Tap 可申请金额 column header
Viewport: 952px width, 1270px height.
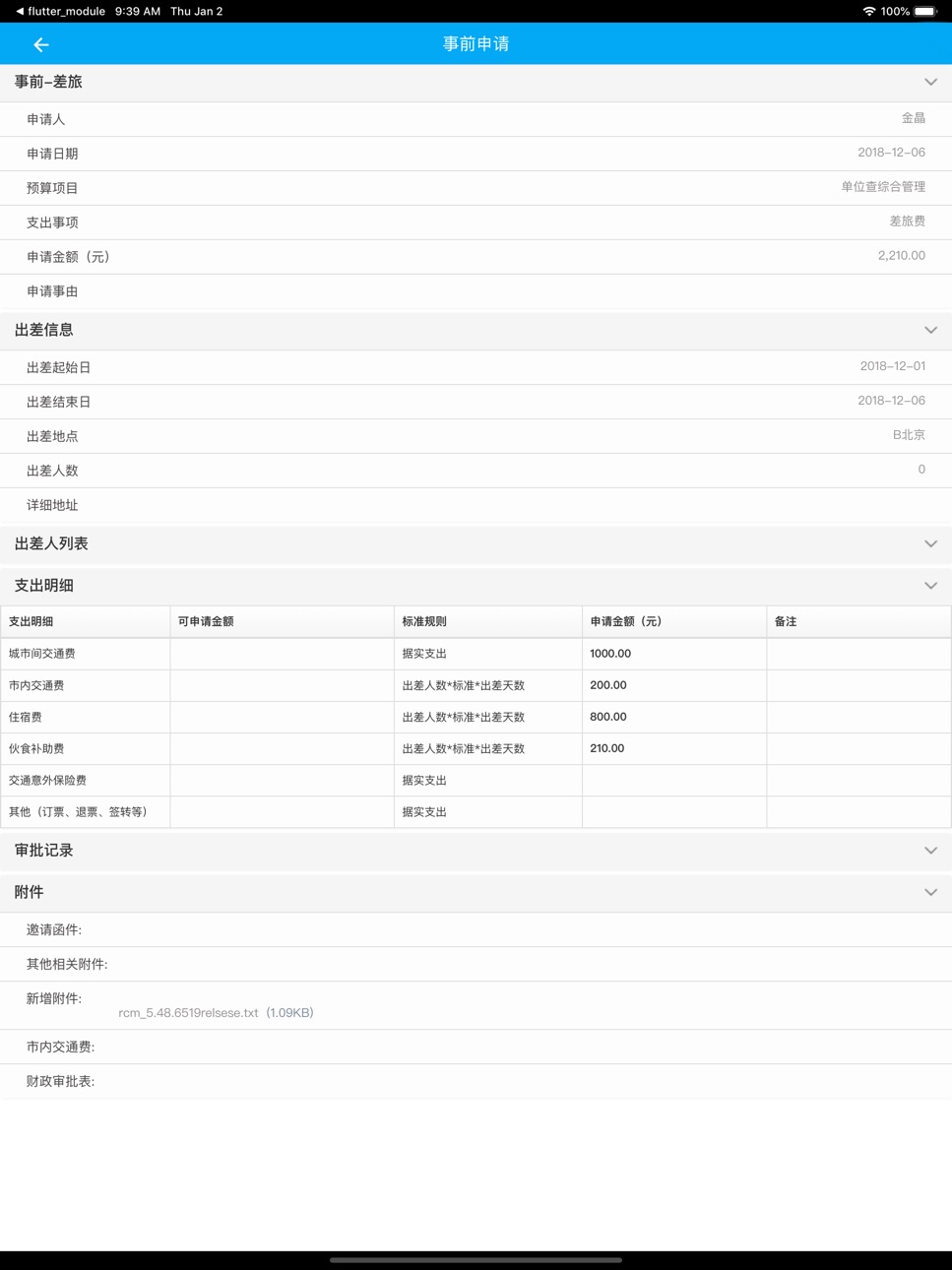point(282,621)
